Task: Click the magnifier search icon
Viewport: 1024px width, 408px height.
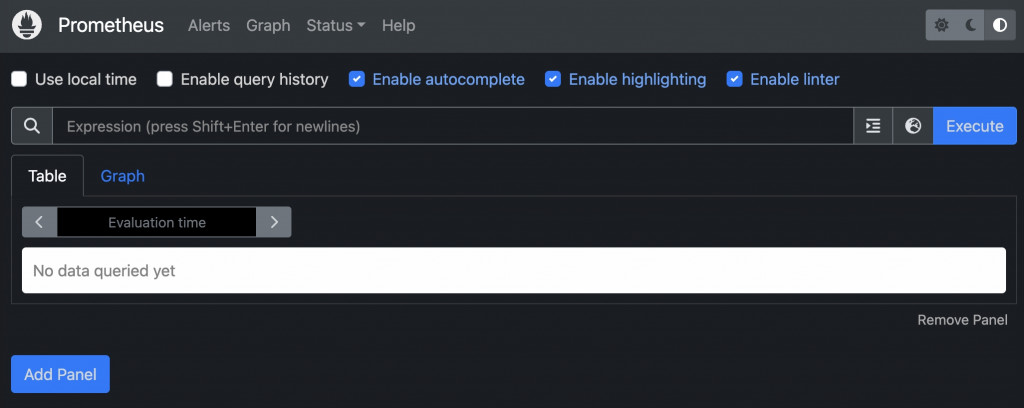Action: click(32, 126)
